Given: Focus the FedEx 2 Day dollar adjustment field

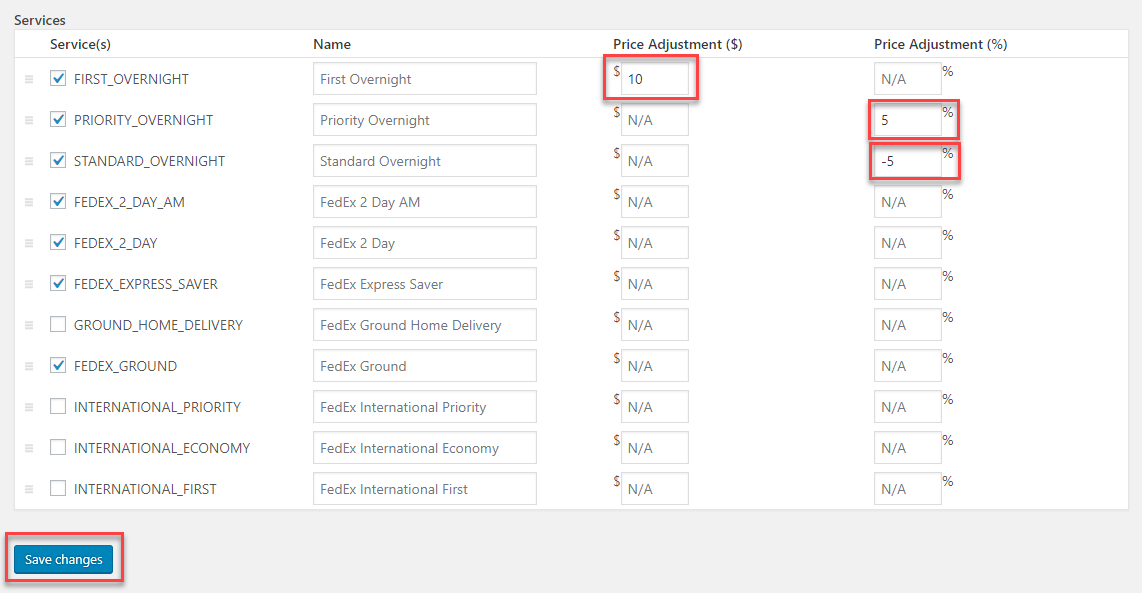Looking at the screenshot, I should tap(655, 243).
